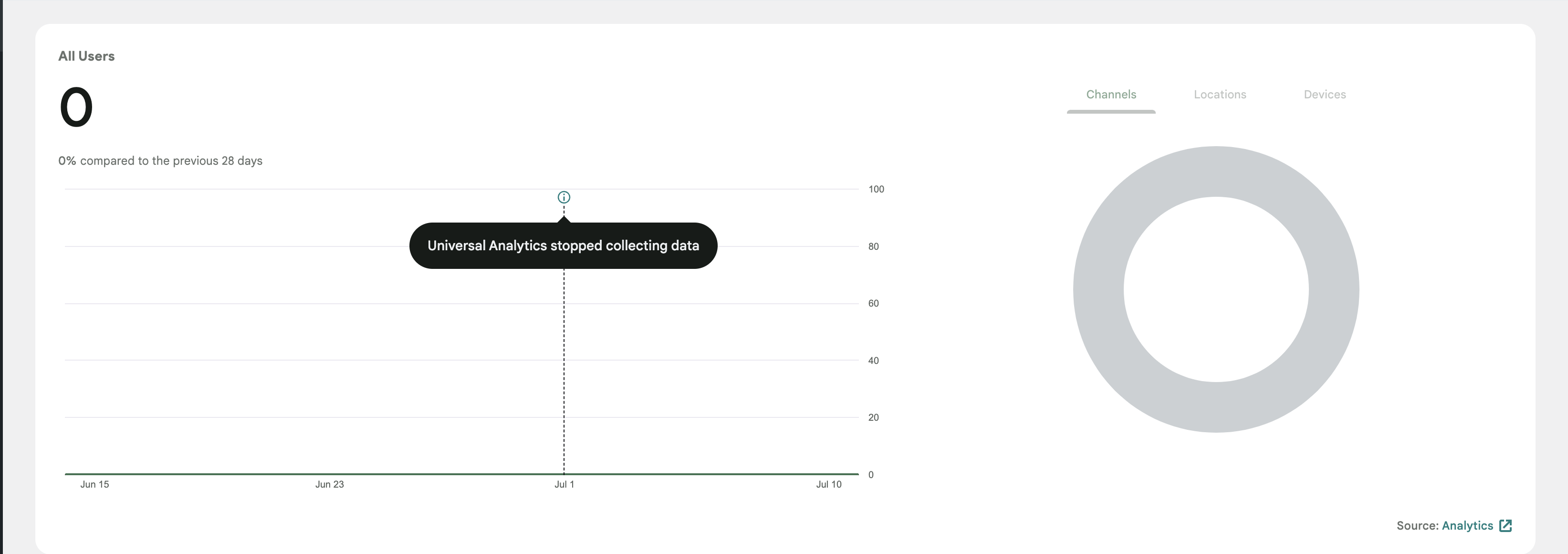Select the Devices tab

coord(1325,95)
